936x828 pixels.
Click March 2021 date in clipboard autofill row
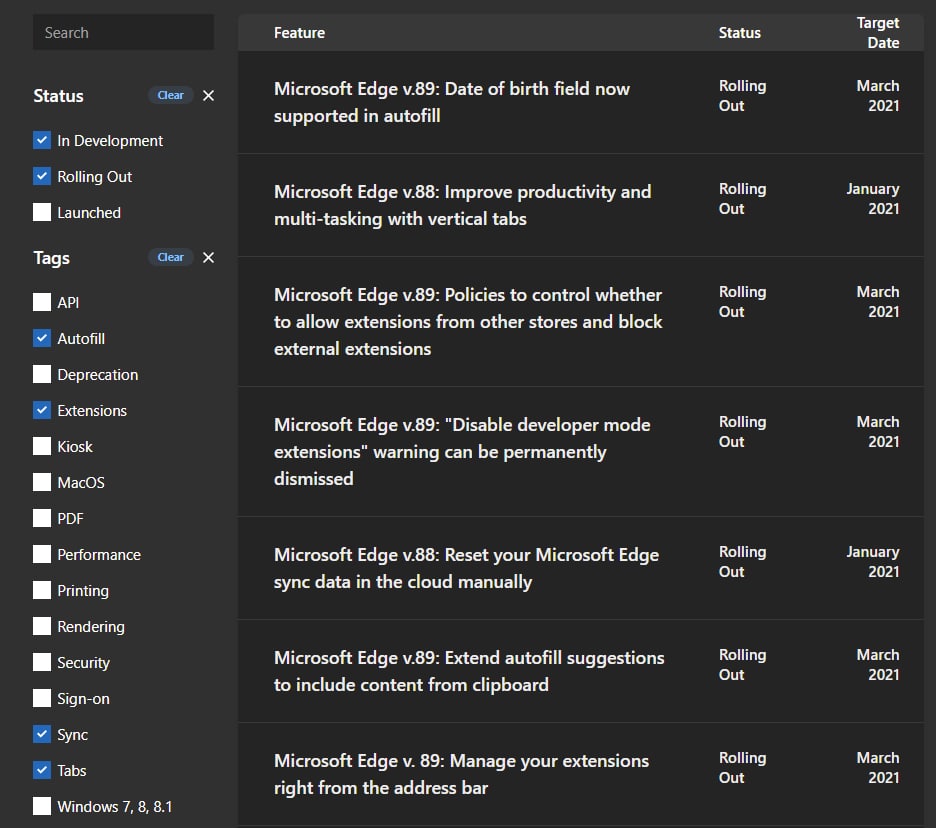878,664
